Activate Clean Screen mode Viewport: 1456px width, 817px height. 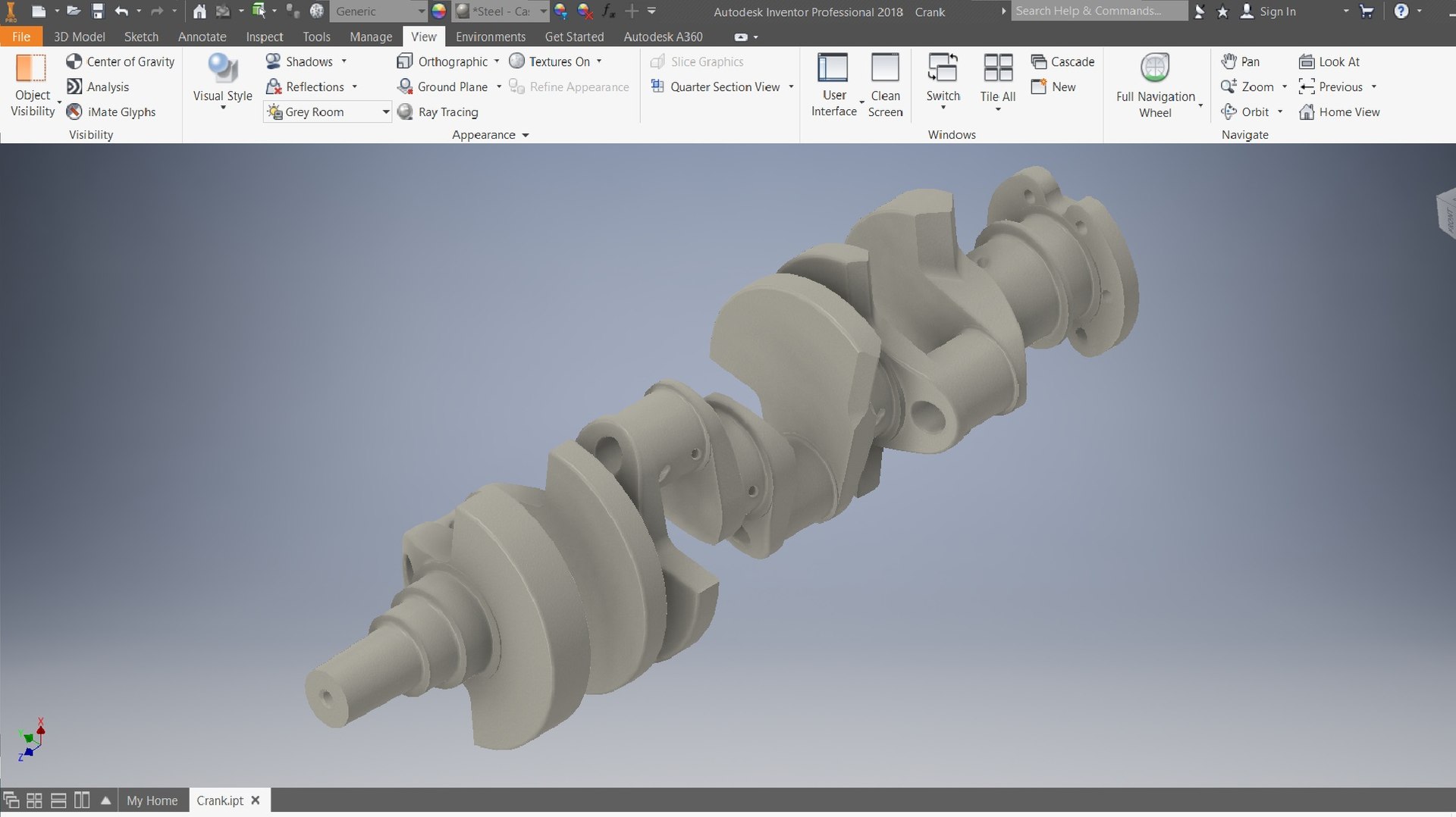[885, 86]
